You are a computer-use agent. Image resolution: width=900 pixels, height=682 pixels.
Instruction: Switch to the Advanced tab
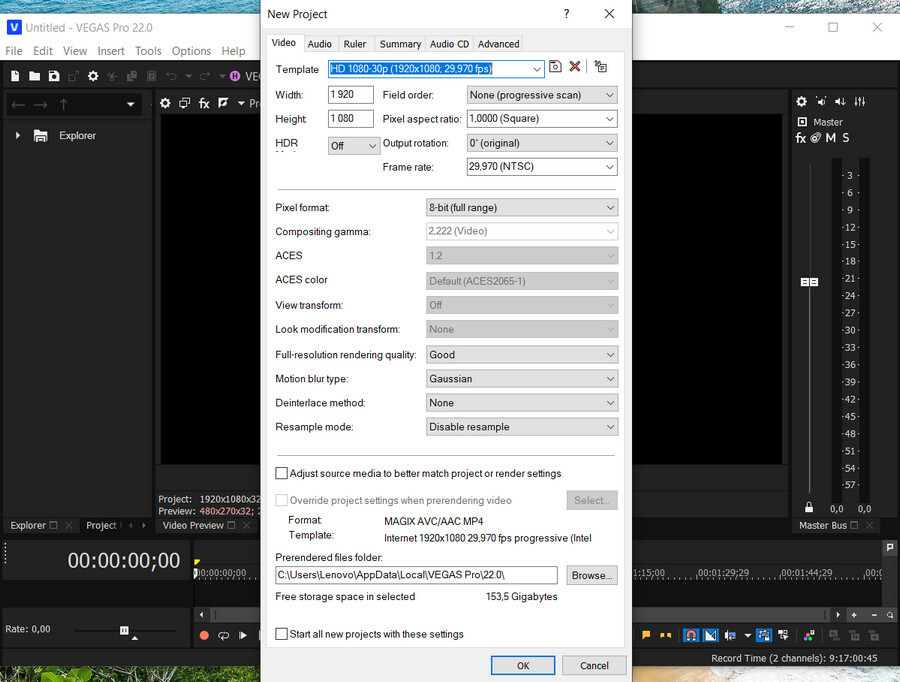498,44
